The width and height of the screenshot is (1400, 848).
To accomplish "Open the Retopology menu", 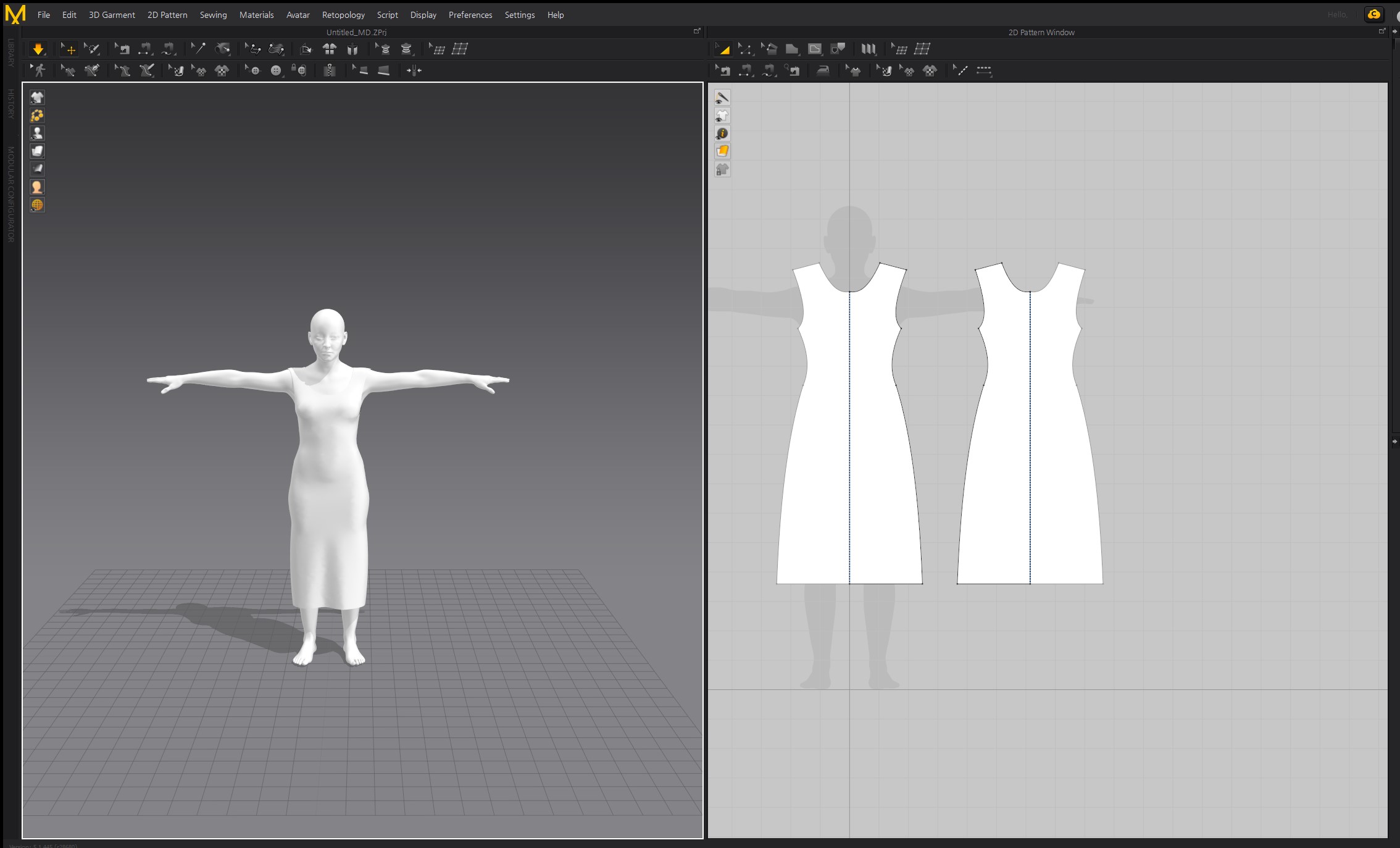I will (x=343, y=15).
